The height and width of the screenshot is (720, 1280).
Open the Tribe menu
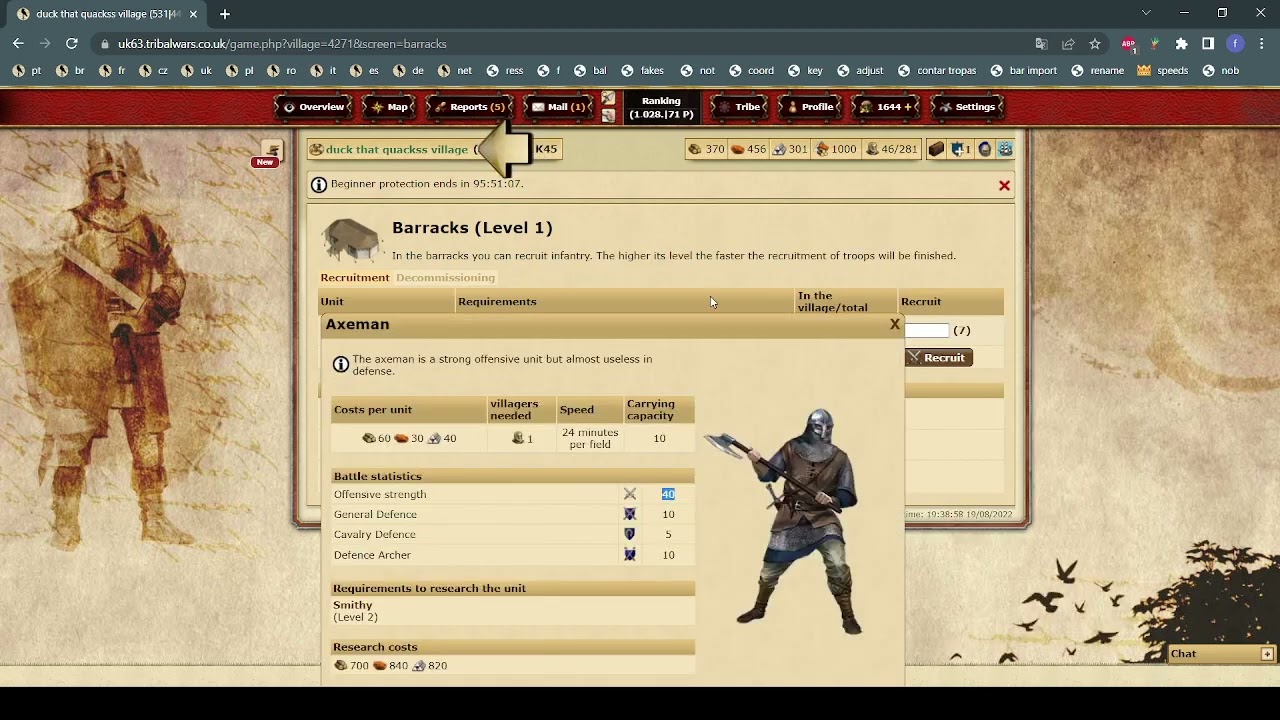[x=739, y=107]
